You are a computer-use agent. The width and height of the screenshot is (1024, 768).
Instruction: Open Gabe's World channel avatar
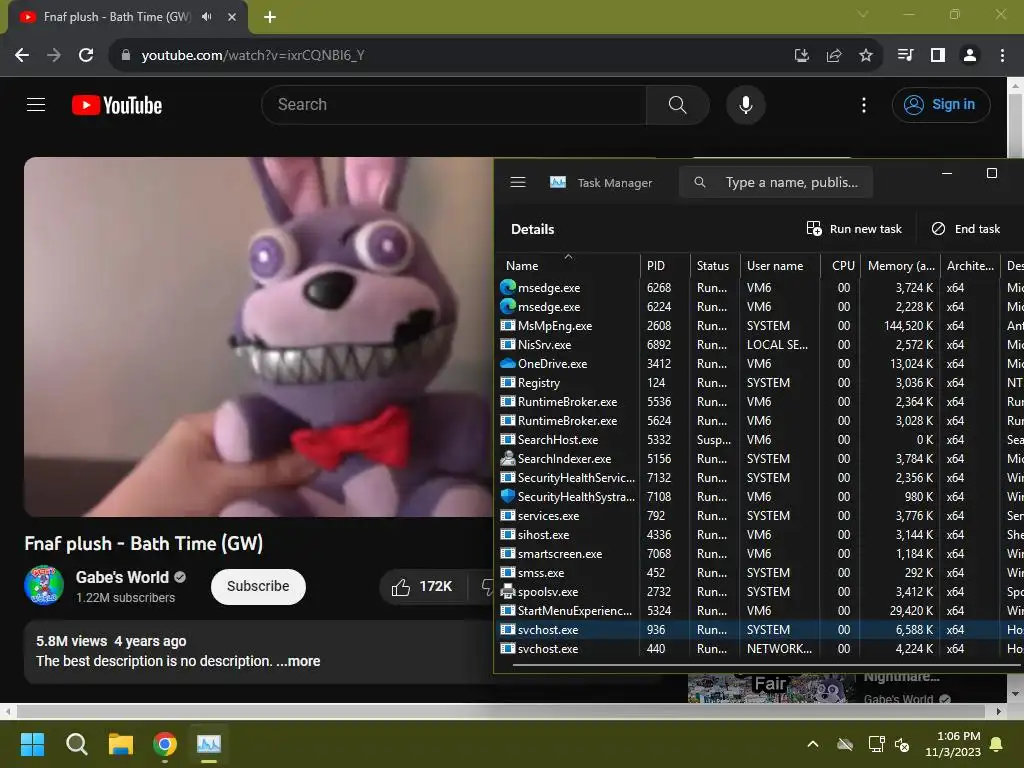(x=44, y=585)
